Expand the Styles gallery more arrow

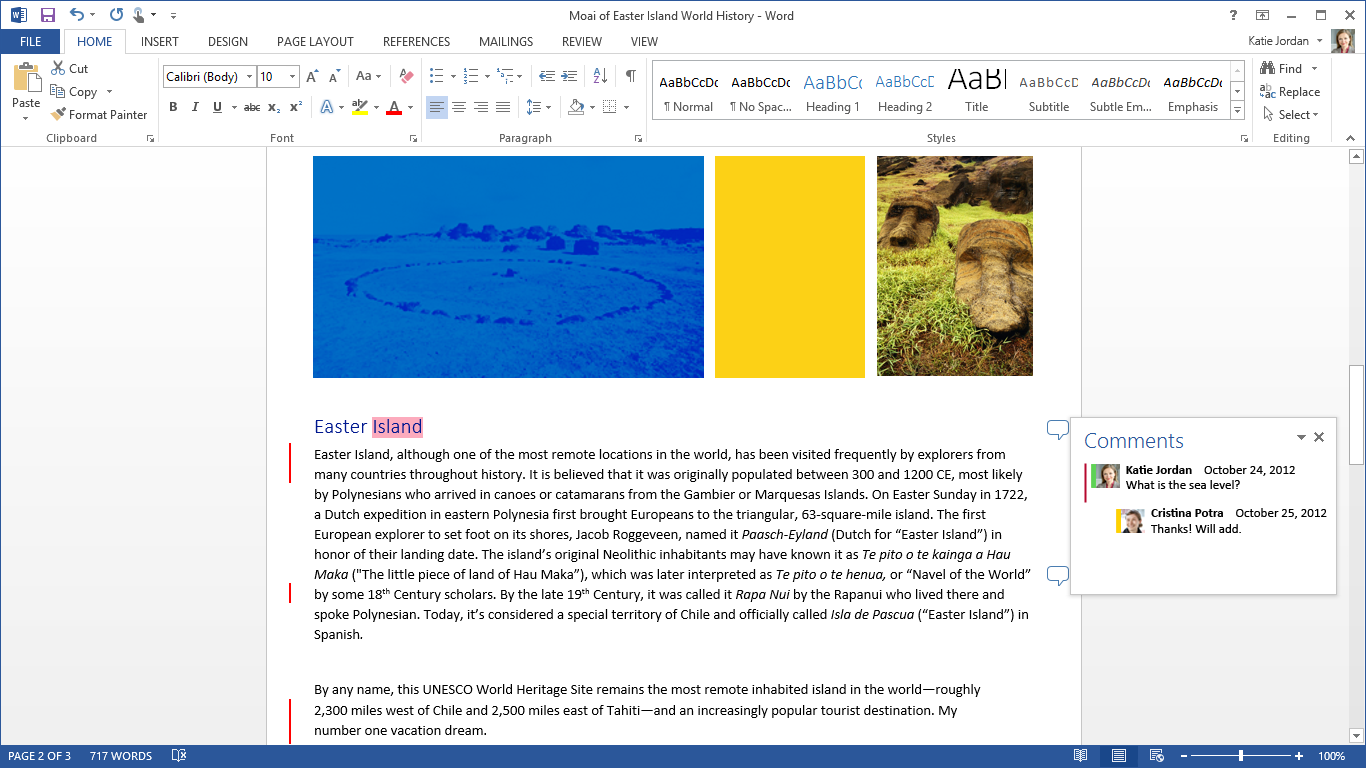coord(1237,110)
